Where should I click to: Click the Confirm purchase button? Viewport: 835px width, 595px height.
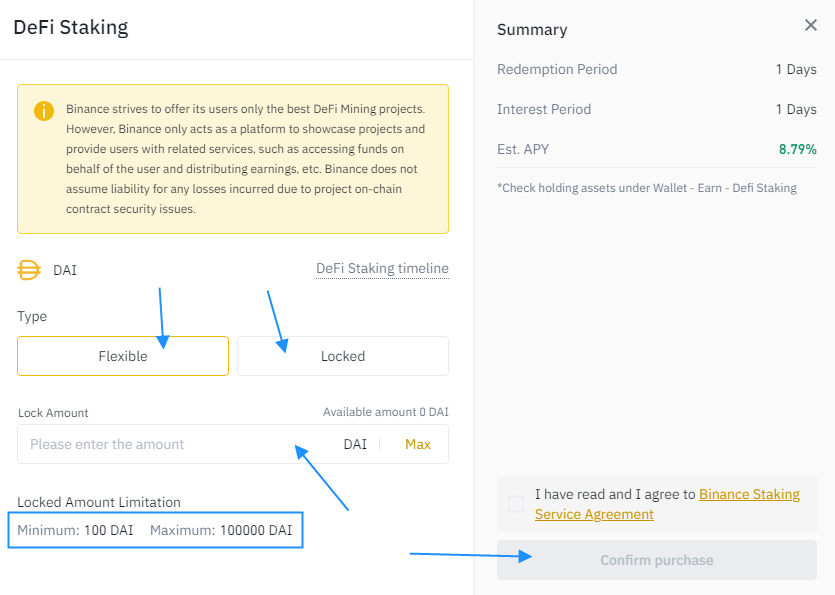tap(657, 560)
